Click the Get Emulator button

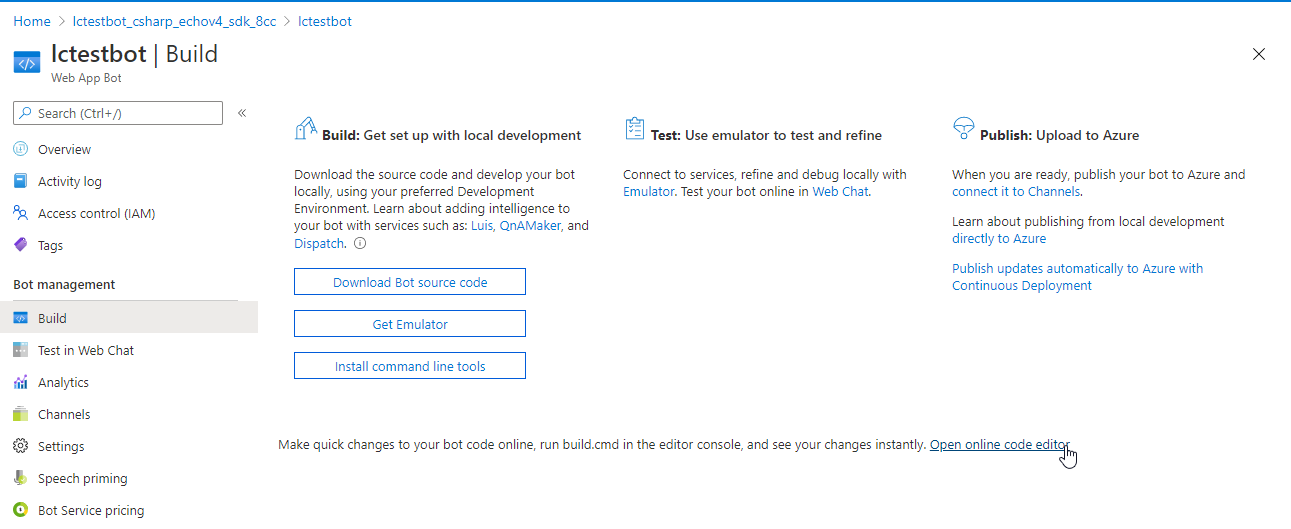click(410, 324)
